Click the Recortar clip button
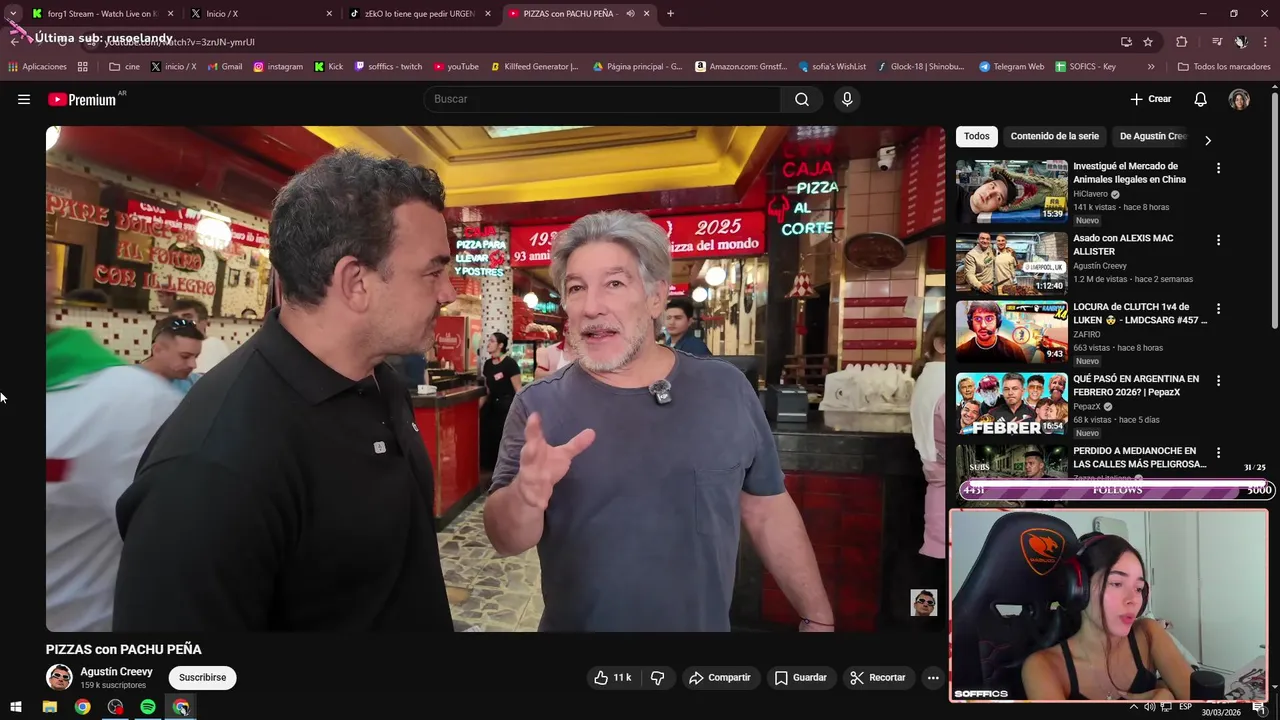1280x720 pixels. tap(878, 677)
